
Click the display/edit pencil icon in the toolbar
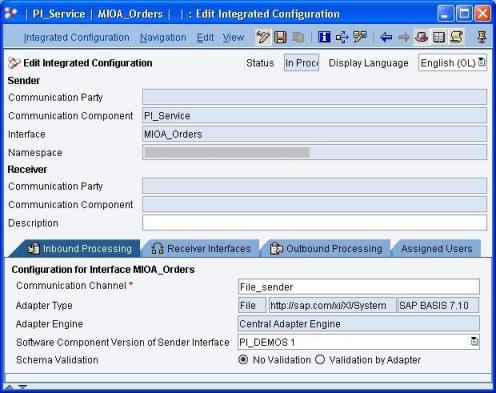(263, 37)
